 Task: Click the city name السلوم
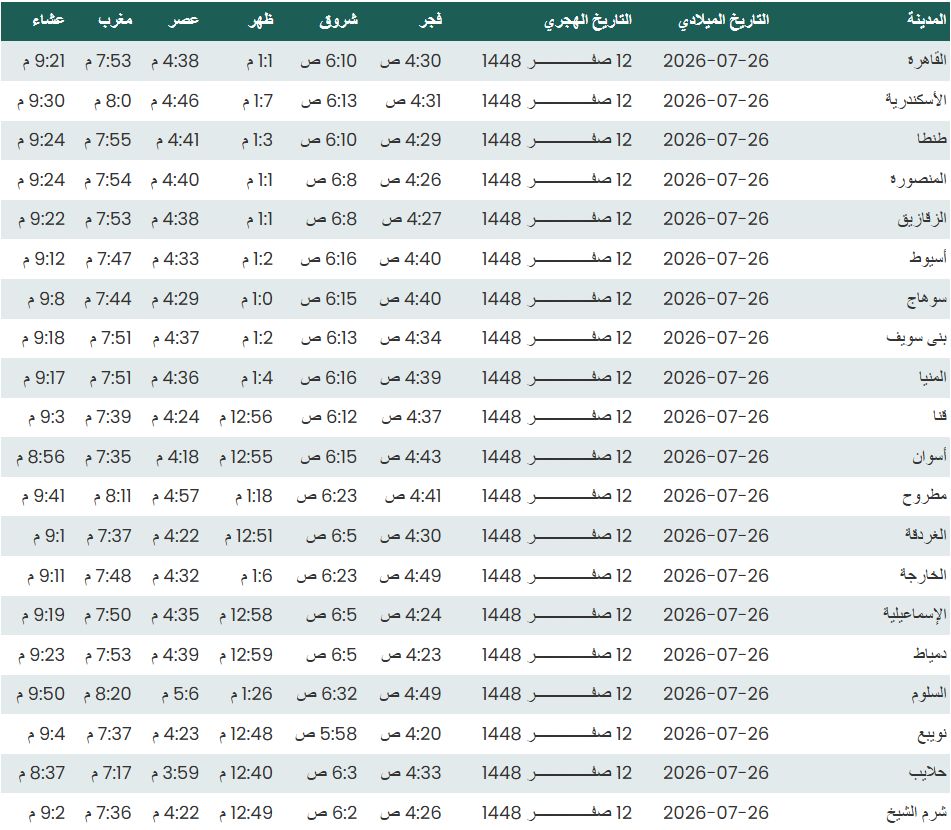click(x=929, y=693)
